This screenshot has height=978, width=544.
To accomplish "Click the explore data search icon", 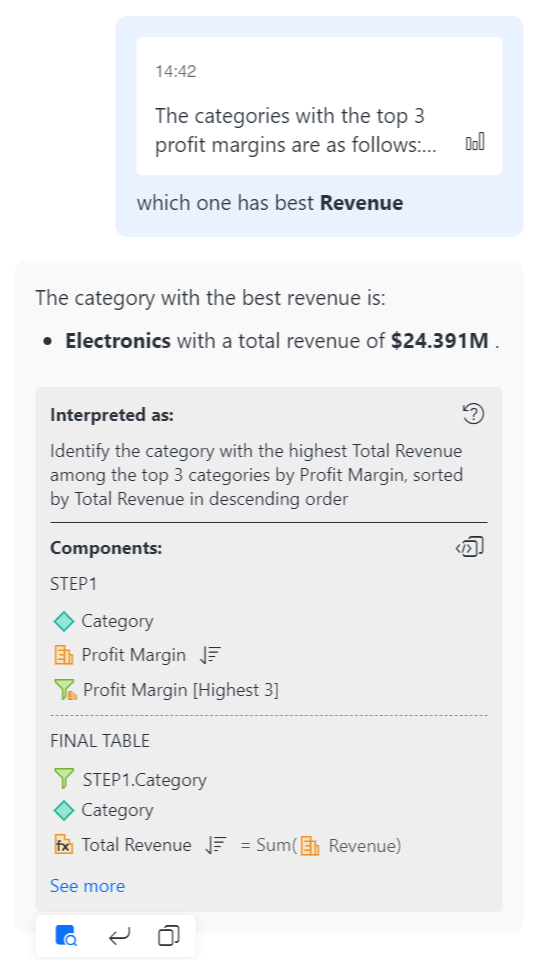I will pyautogui.click(x=66, y=936).
